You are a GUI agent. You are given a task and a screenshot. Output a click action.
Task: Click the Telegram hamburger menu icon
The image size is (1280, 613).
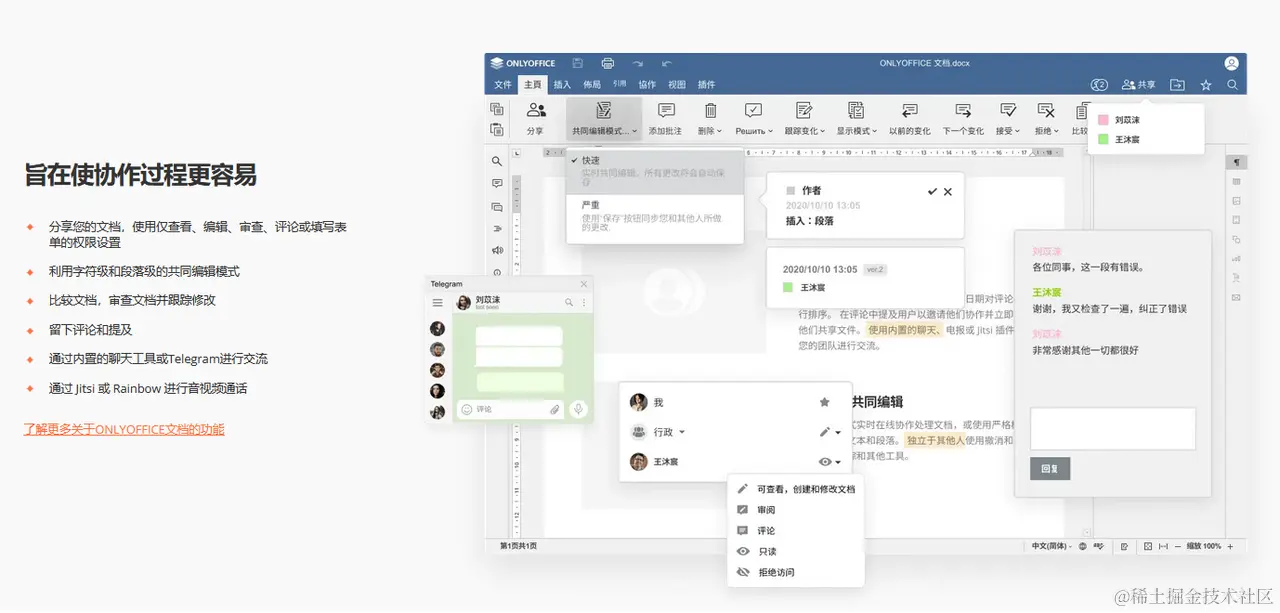pos(437,302)
